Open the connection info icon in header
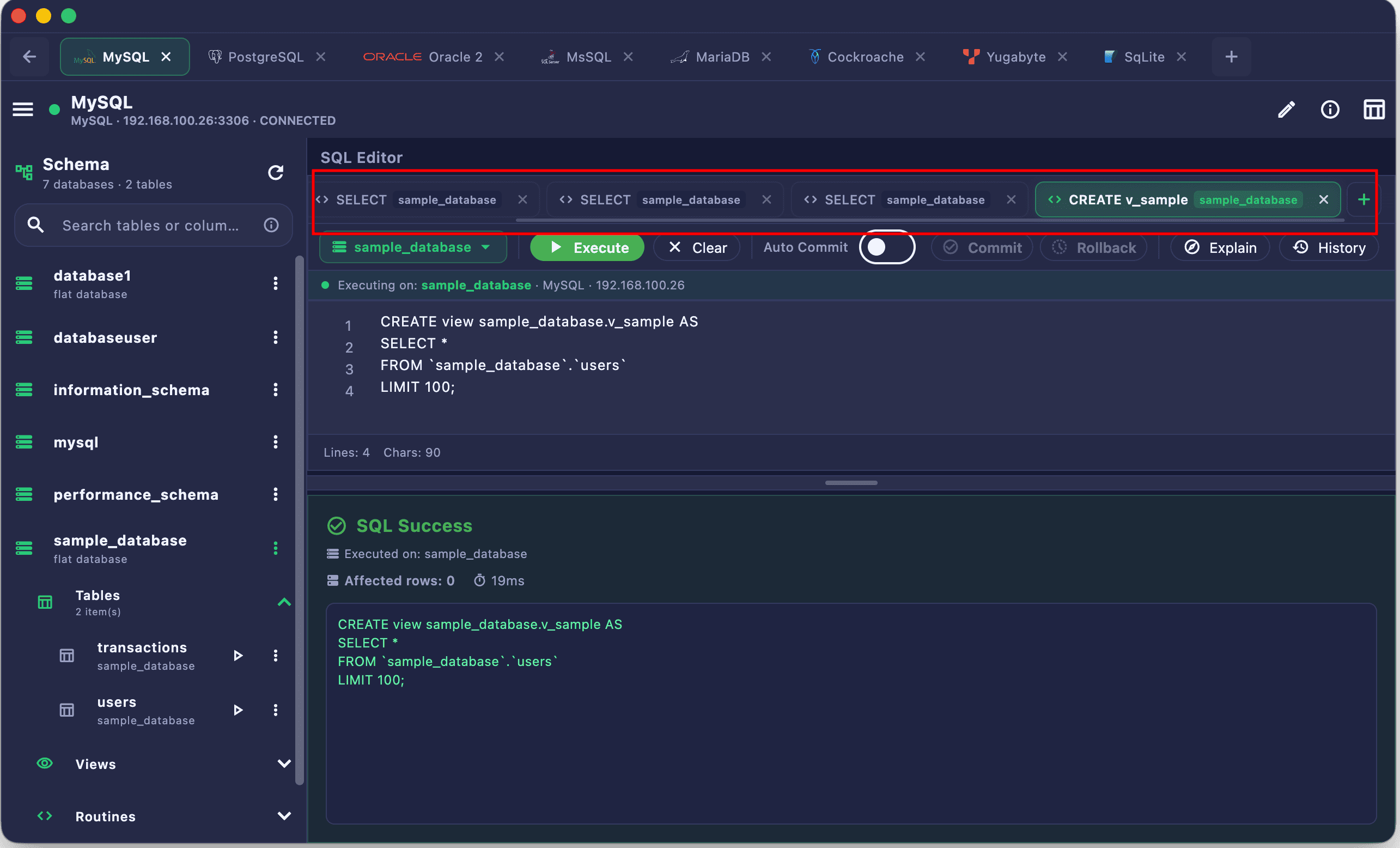Screen dimensions: 1400x848 tap(1330, 110)
